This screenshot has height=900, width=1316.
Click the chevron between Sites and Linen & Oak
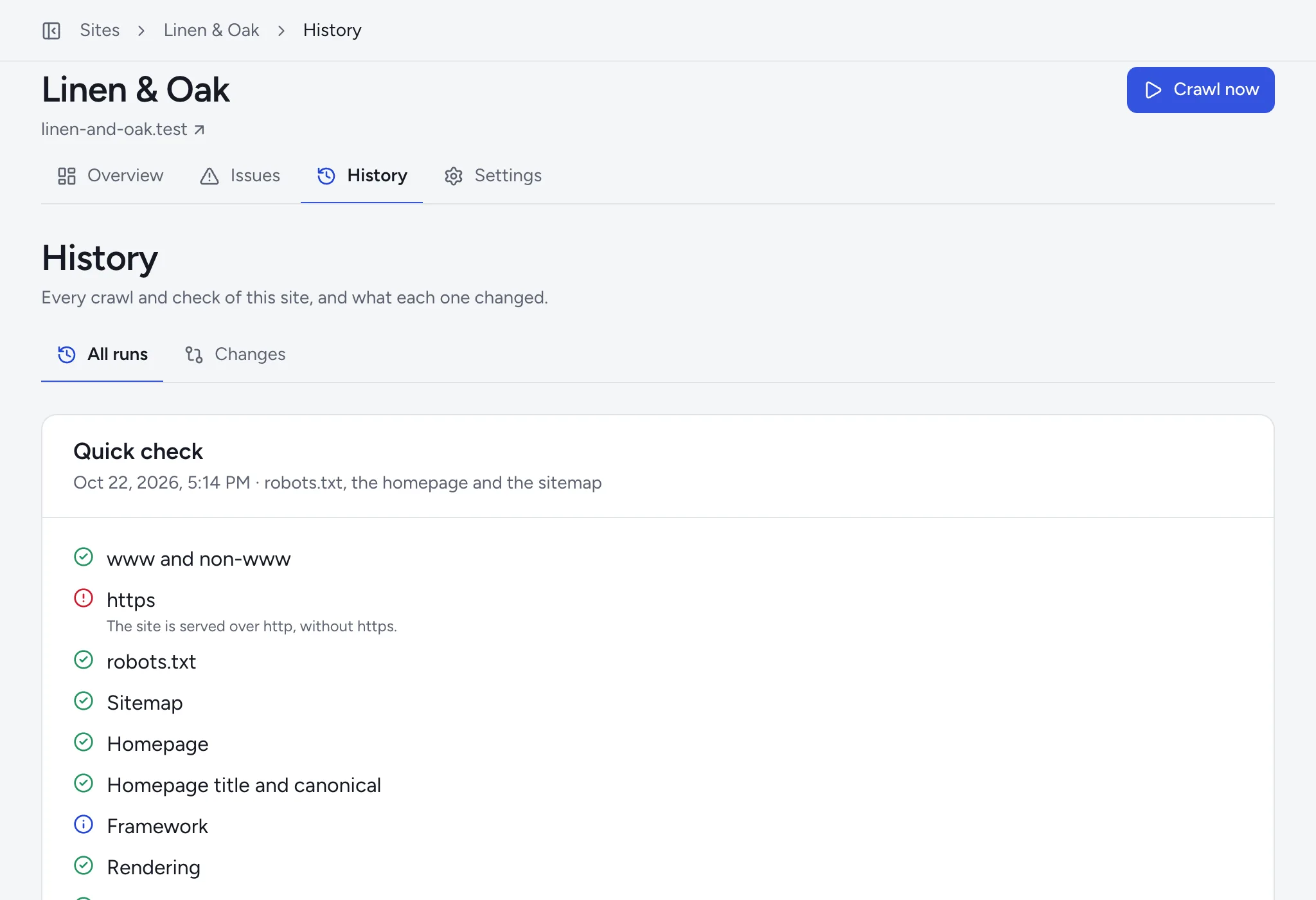141,31
